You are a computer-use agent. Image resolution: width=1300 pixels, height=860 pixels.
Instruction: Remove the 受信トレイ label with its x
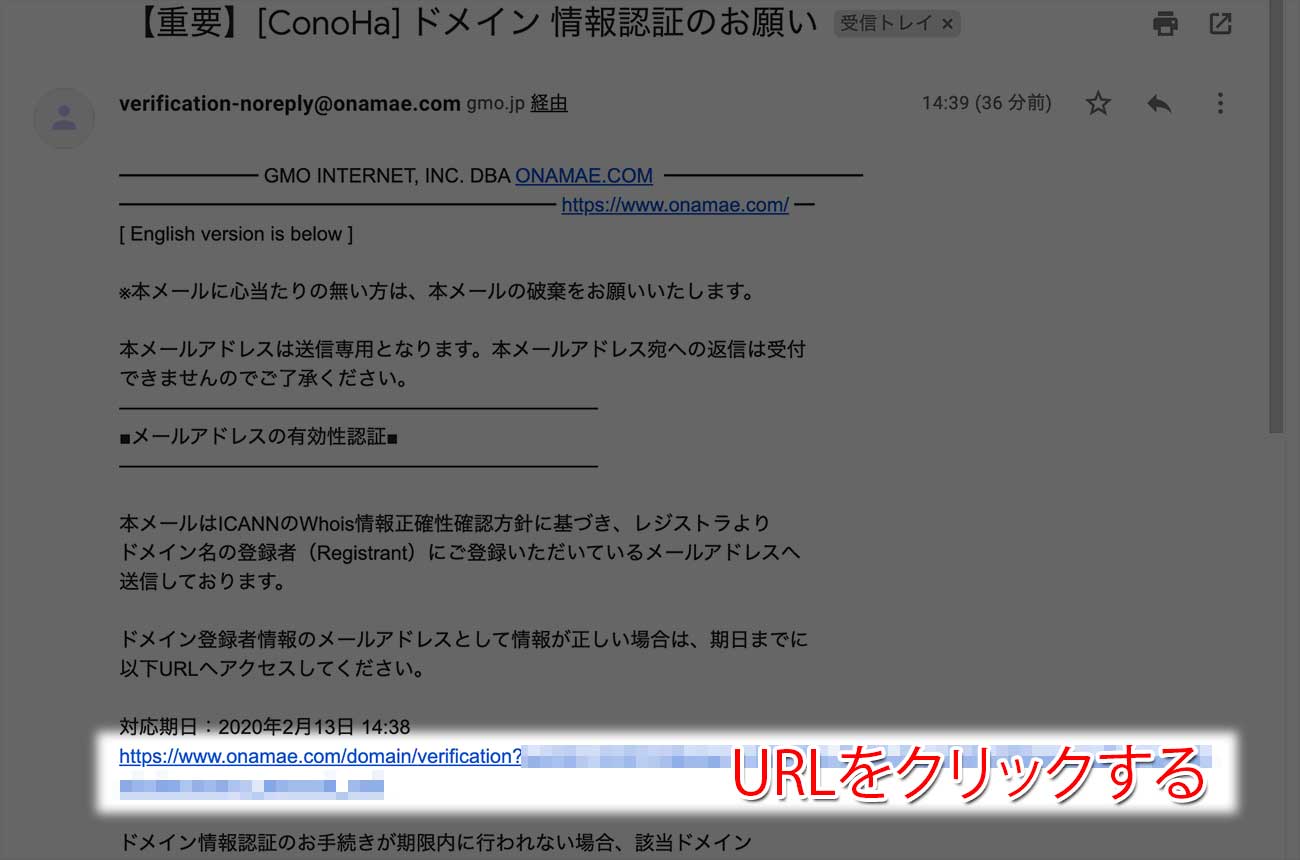tap(947, 23)
